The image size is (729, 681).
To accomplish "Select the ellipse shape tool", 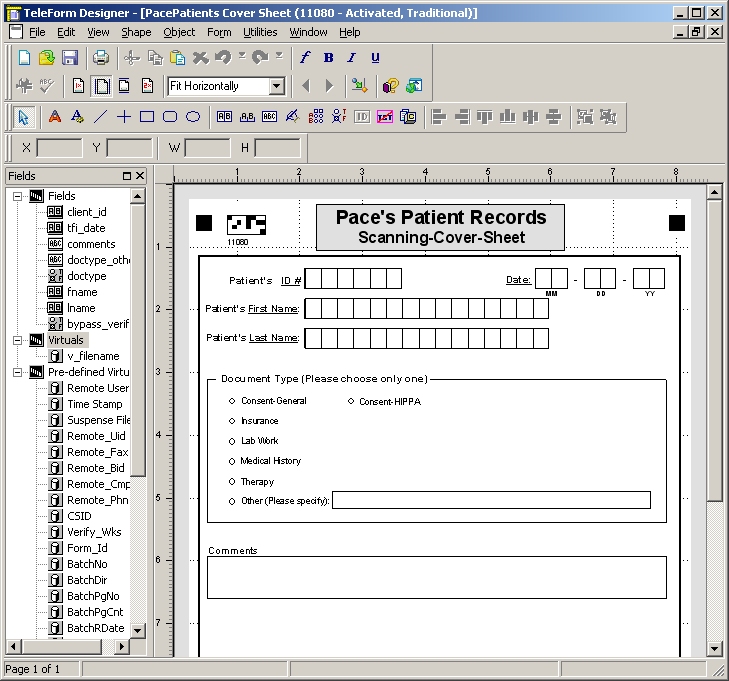I will 193,117.
